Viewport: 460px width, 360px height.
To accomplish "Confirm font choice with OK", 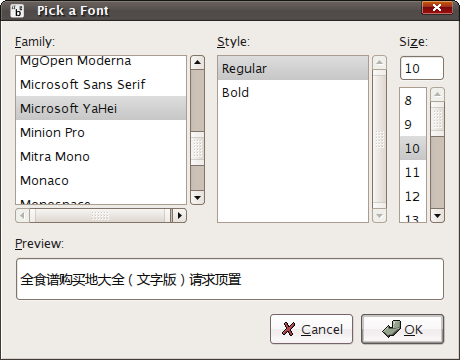I will click(402, 329).
